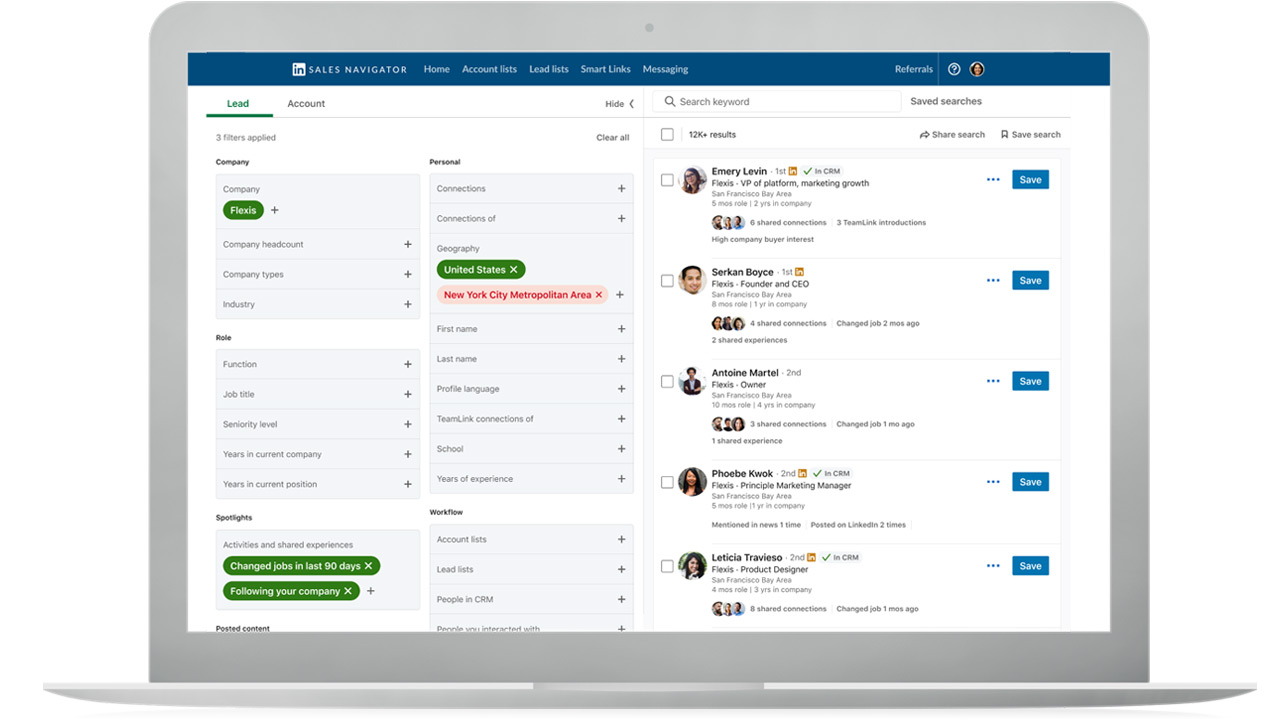Remove the United States geography filter
The height and width of the screenshot is (720, 1280).
[514, 270]
